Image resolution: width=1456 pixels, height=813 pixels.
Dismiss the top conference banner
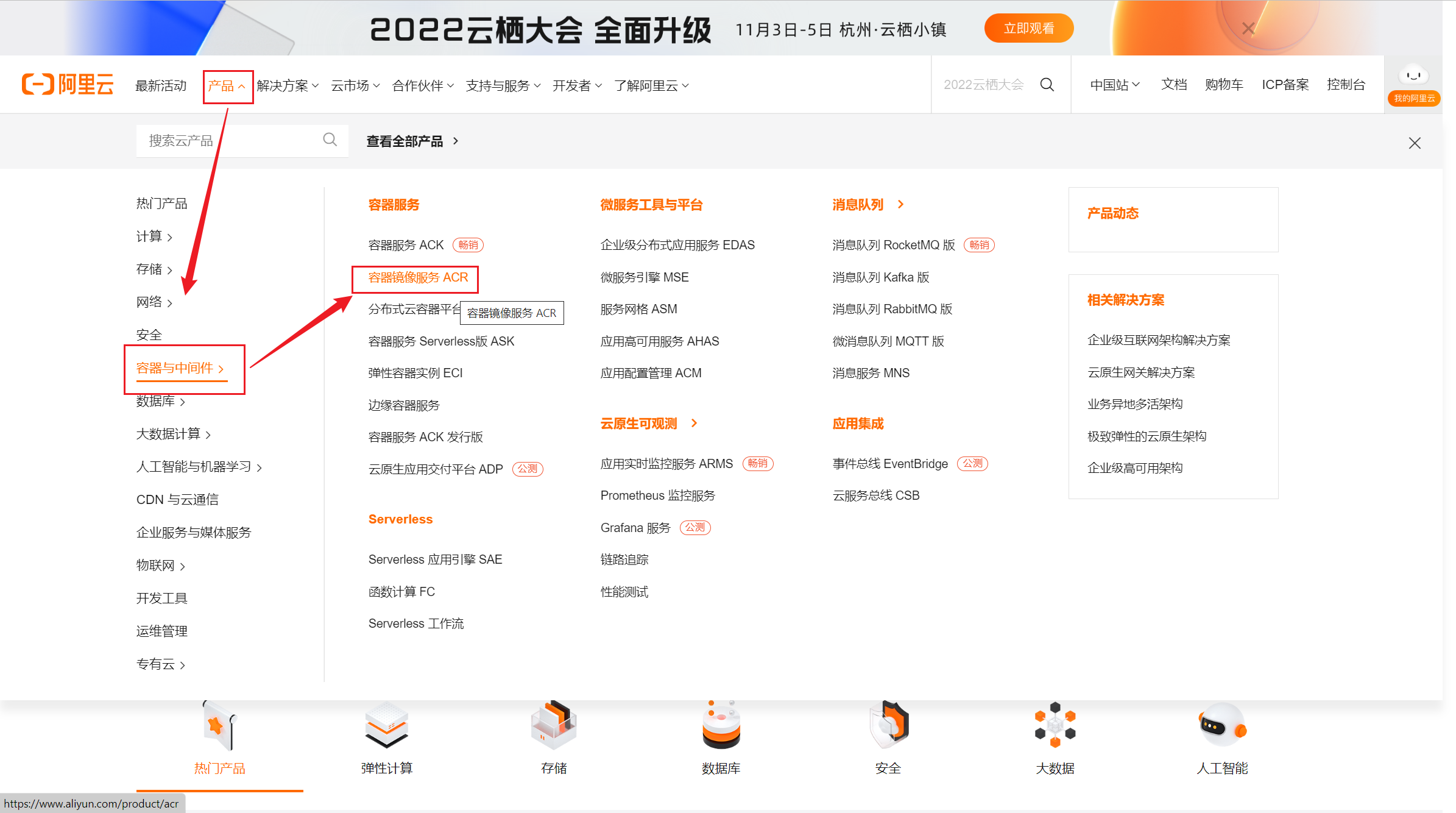pyautogui.click(x=1248, y=29)
